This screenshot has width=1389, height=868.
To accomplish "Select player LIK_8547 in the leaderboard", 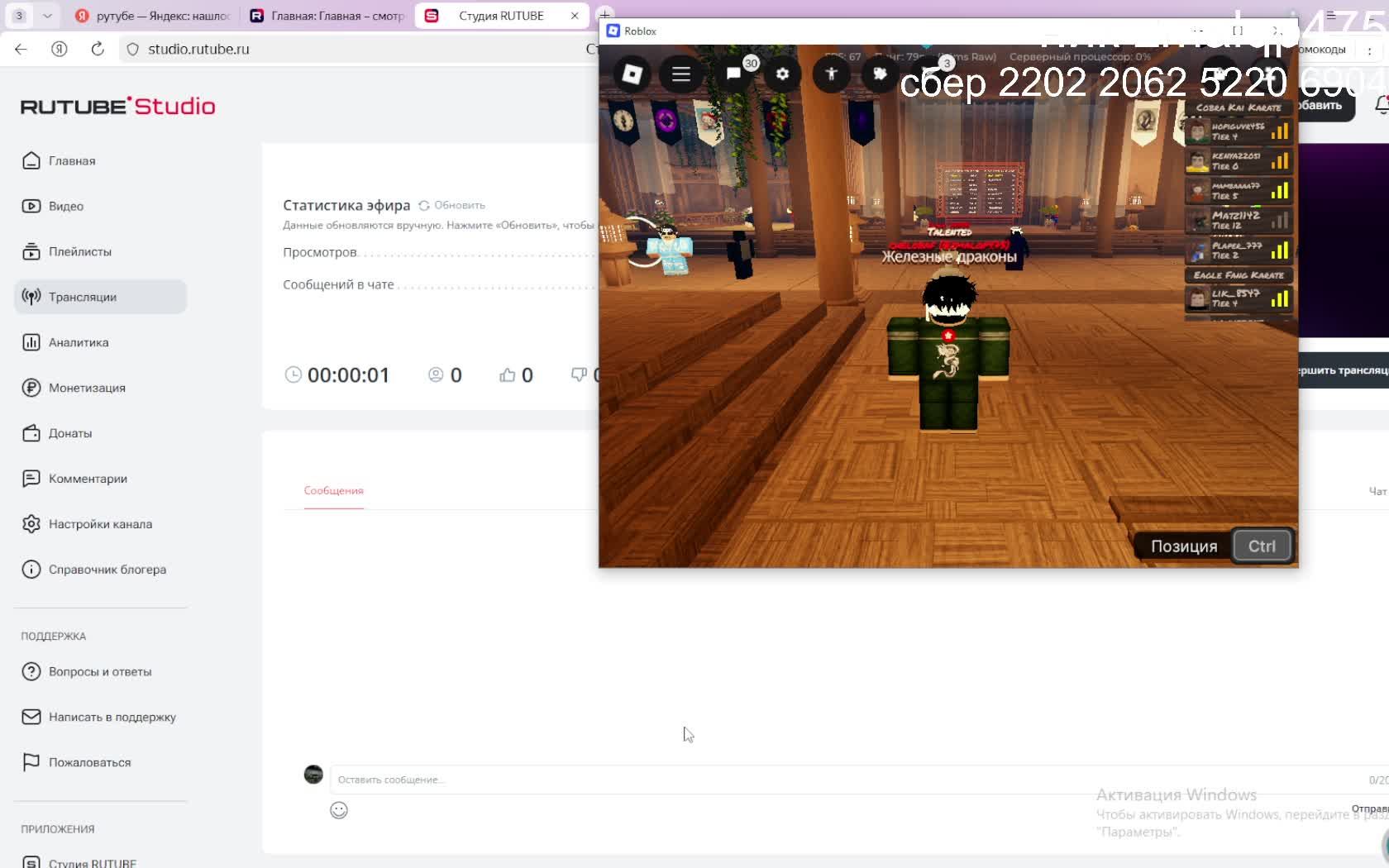I will click(x=1239, y=298).
